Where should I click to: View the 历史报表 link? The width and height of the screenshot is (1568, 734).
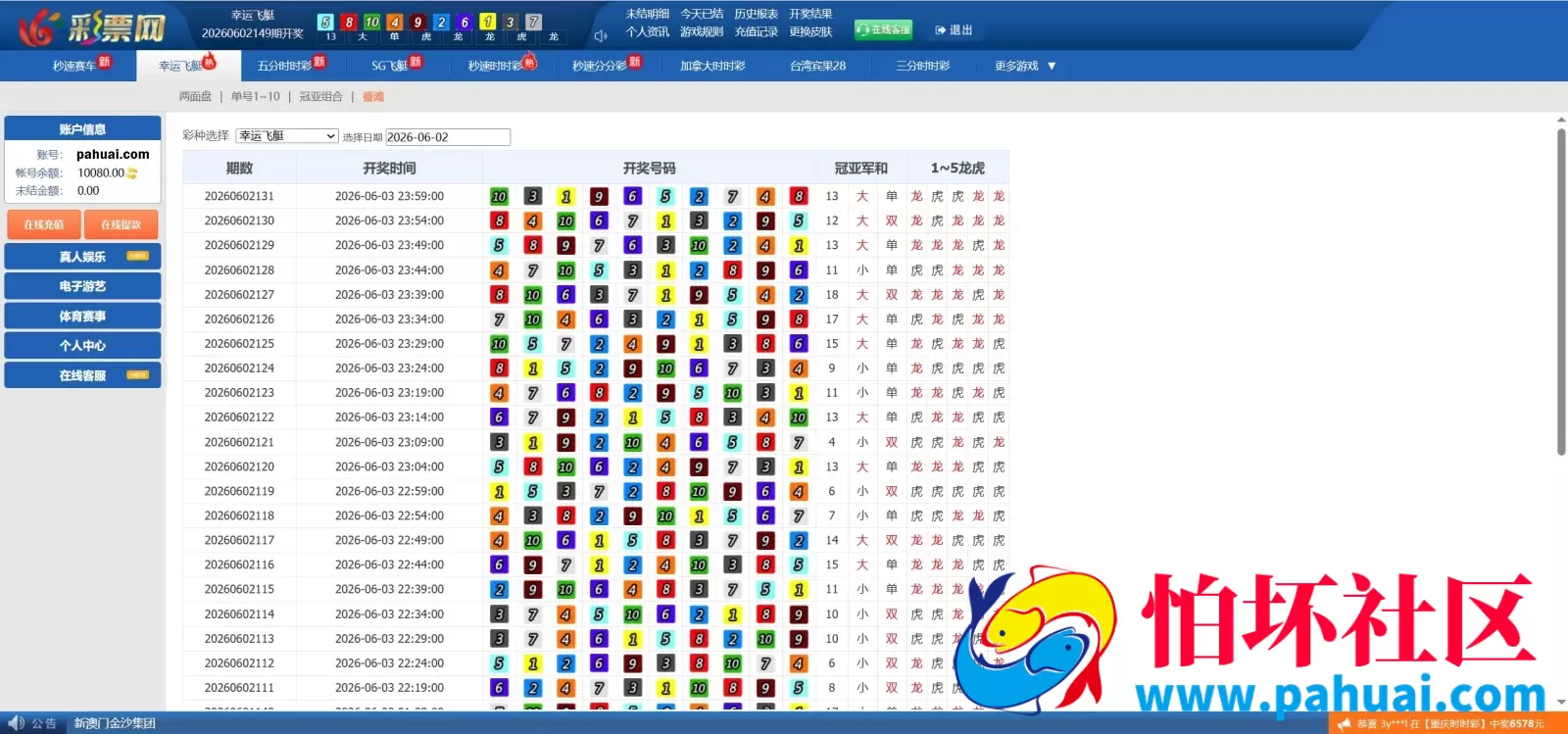[x=757, y=14]
